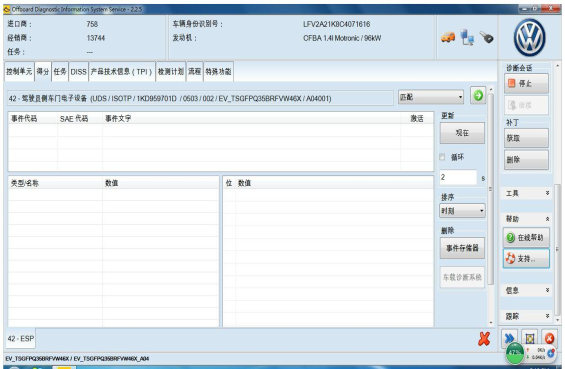Click the network computers connection icon

tap(467, 37)
